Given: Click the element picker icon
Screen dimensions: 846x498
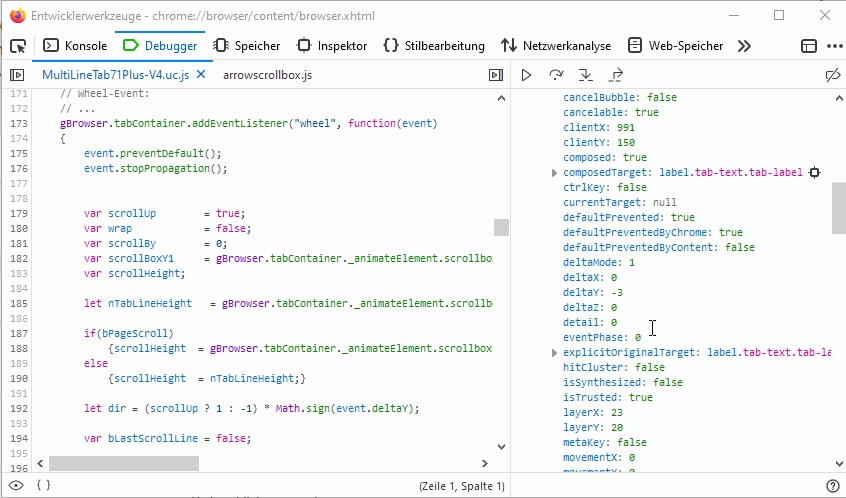Looking at the screenshot, I should tap(18, 46).
